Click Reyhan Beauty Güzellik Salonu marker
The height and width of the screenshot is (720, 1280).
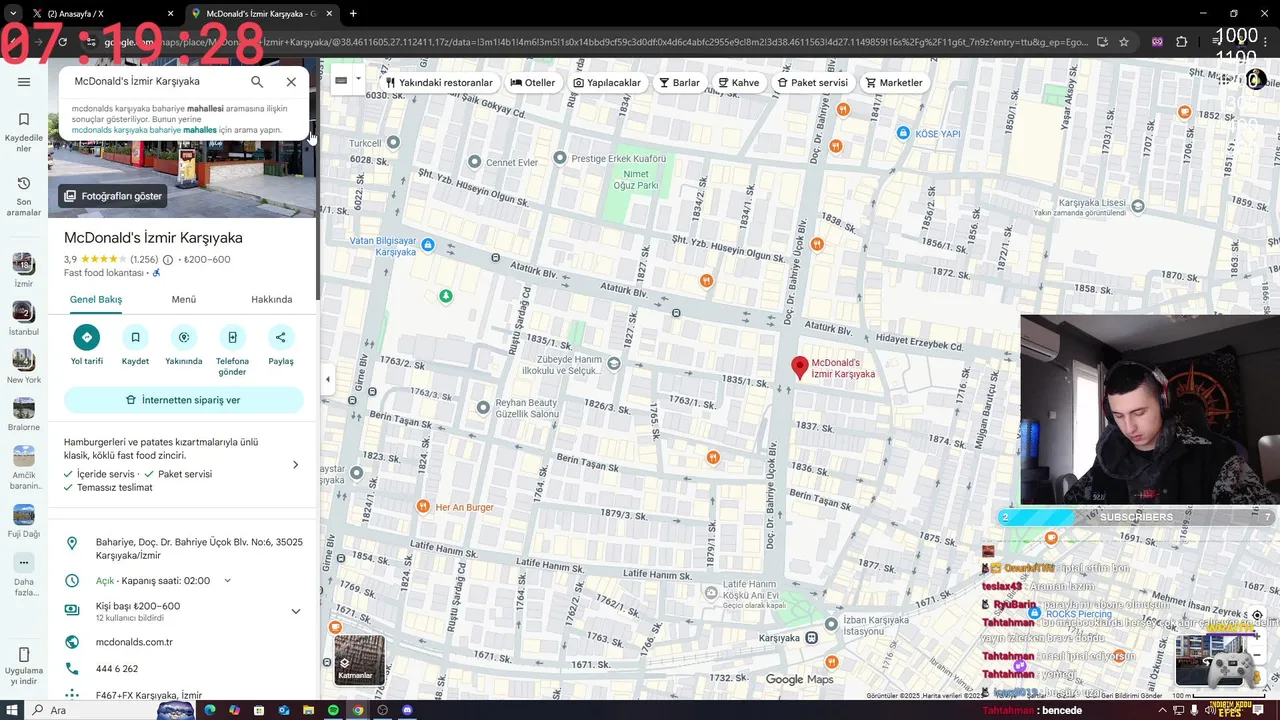point(483,407)
